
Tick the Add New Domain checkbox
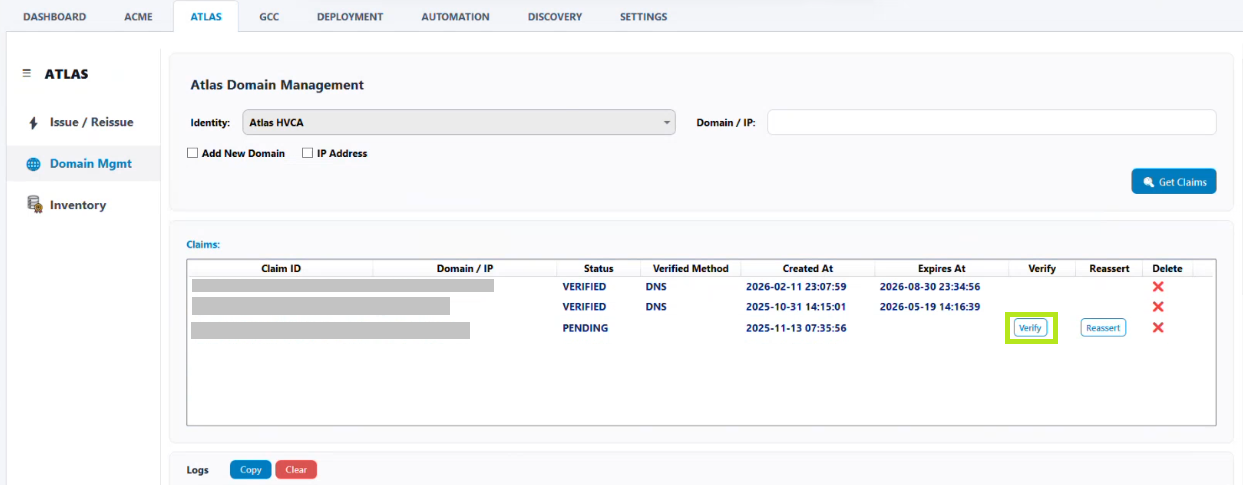(192, 154)
